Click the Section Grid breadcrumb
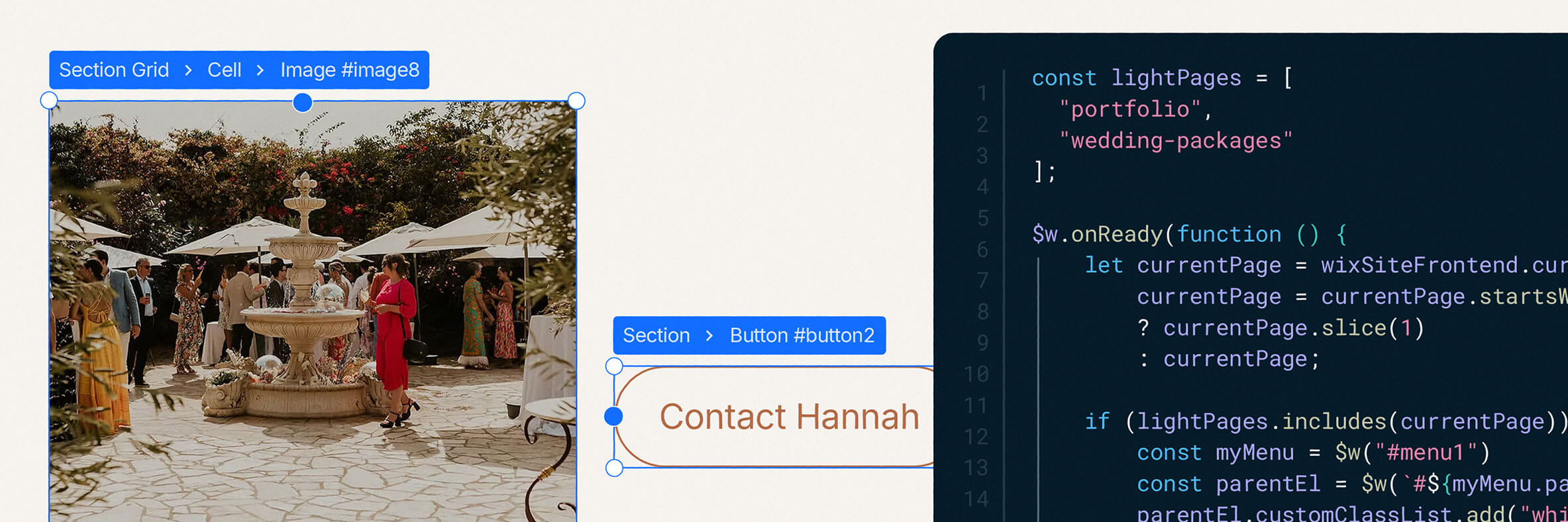 click(x=114, y=70)
